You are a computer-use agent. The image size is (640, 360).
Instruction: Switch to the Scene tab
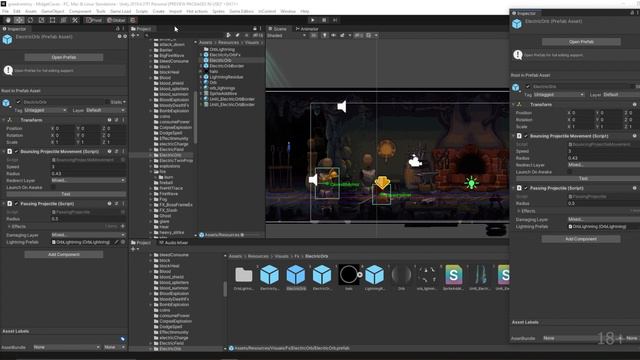(278, 29)
